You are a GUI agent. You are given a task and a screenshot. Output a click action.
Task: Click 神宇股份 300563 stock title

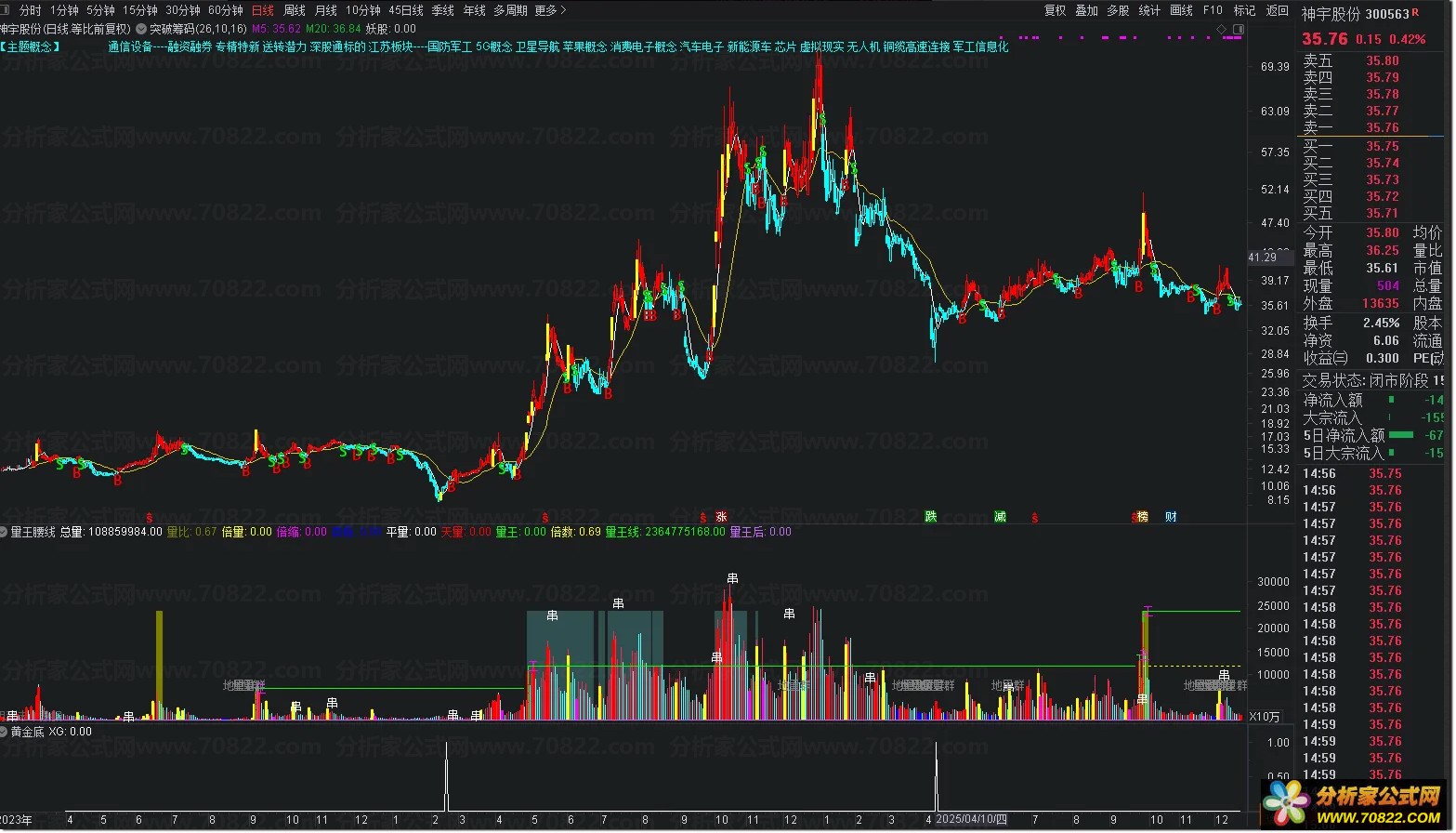[x=1356, y=14]
